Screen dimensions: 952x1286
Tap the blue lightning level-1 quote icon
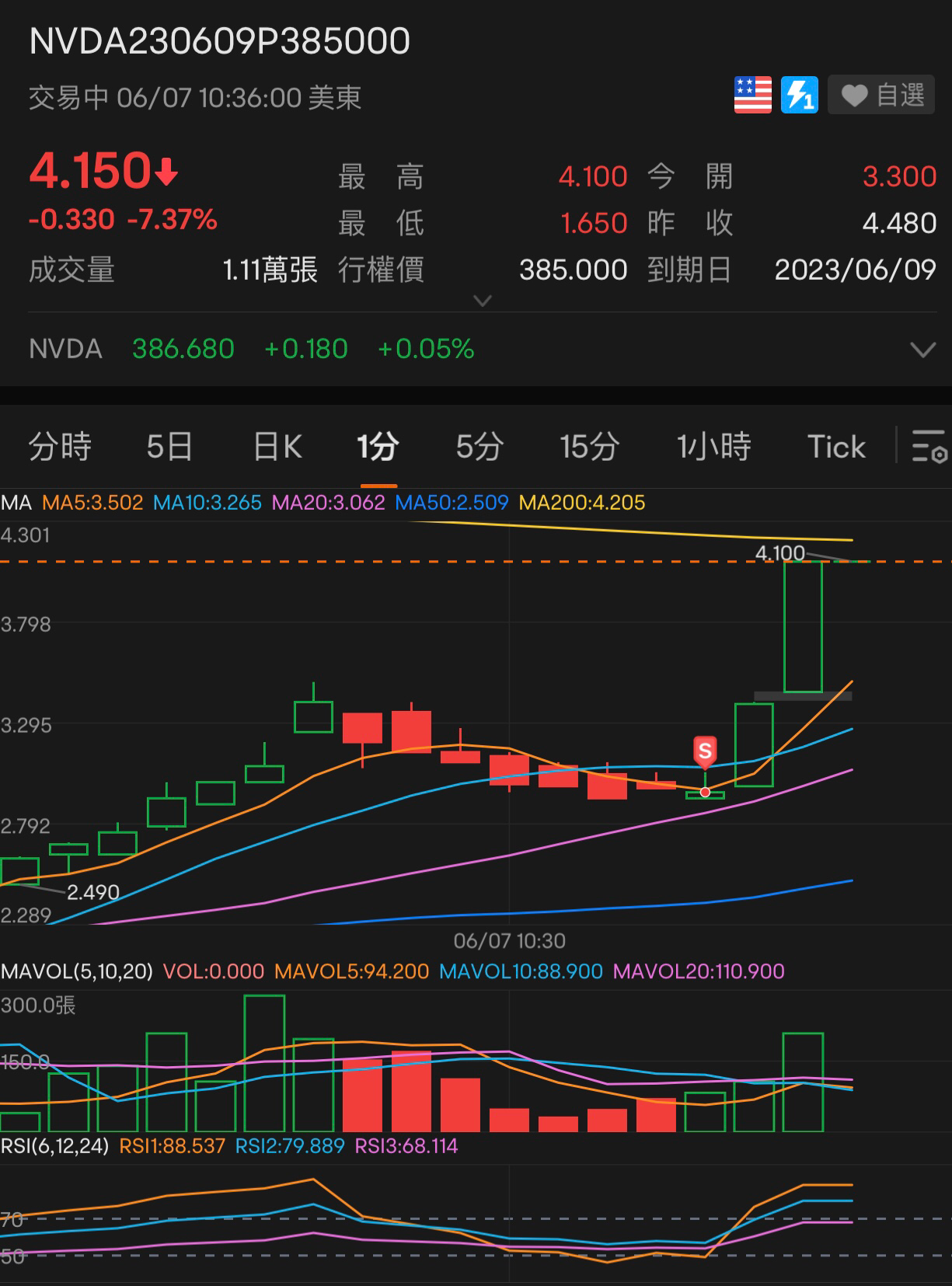(800, 96)
